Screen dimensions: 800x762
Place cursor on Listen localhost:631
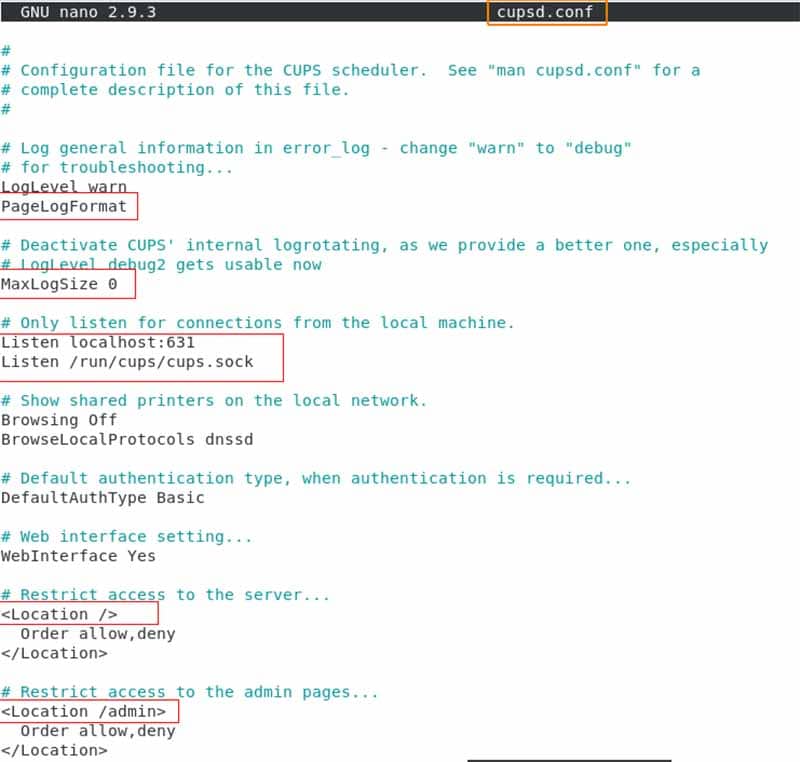click(x=98, y=342)
